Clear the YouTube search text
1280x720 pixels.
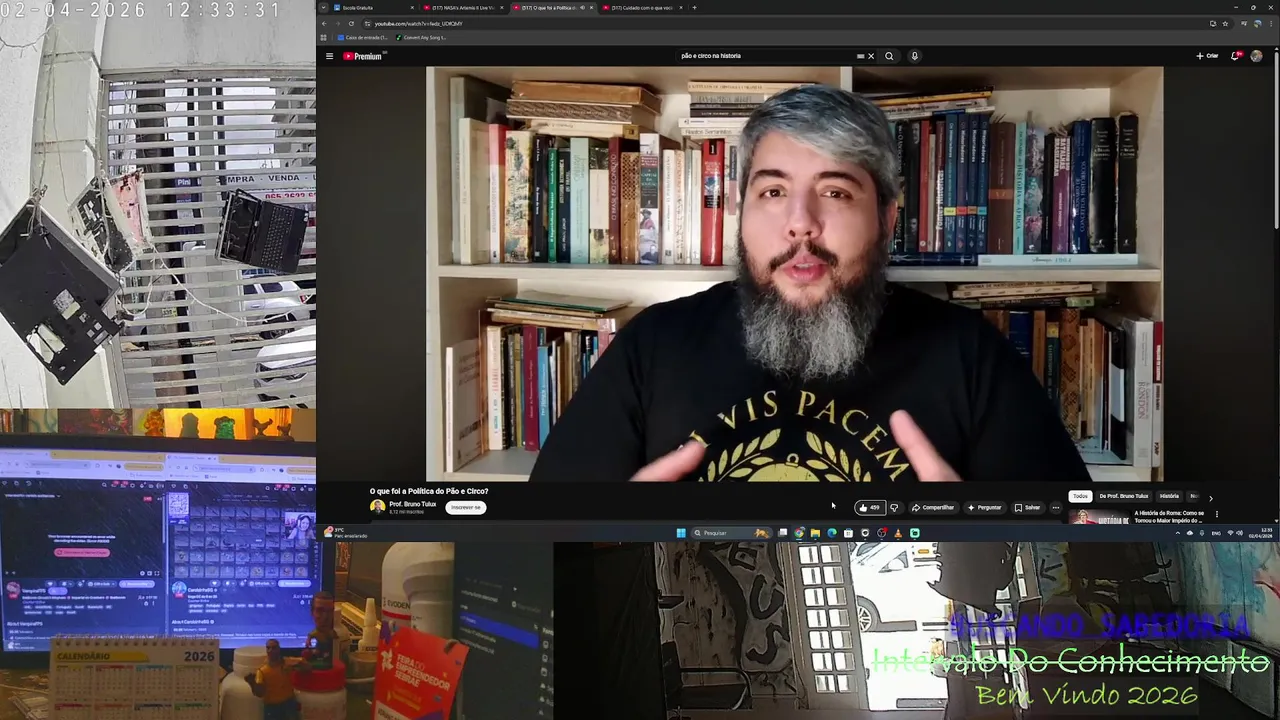point(871,56)
